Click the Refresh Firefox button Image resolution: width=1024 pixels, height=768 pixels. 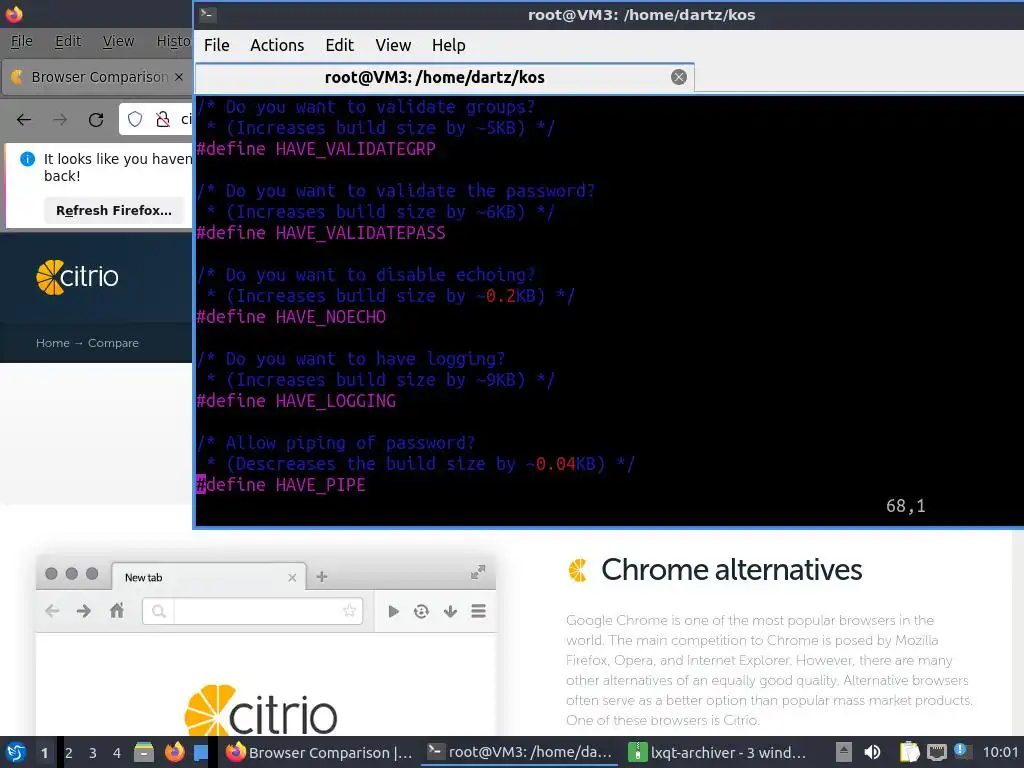click(x=114, y=210)
